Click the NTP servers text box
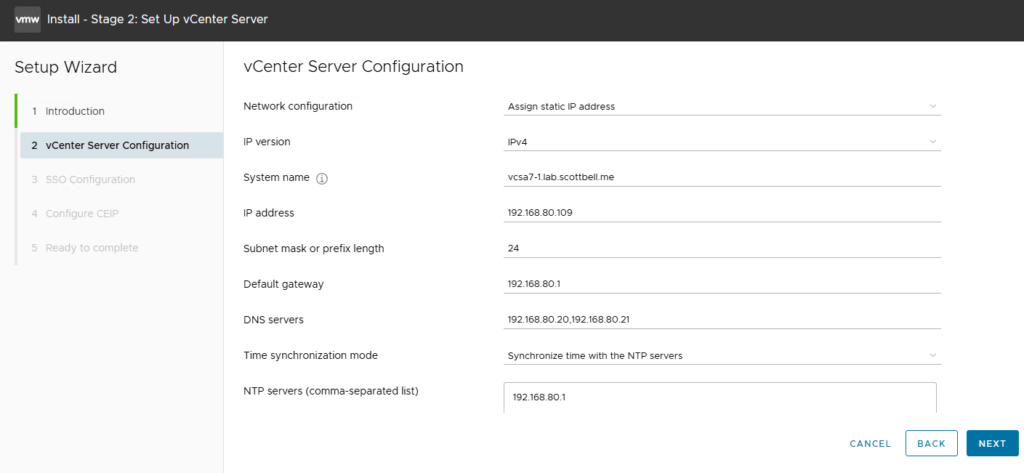This screenshot has width=1024, height=473. 720,397
